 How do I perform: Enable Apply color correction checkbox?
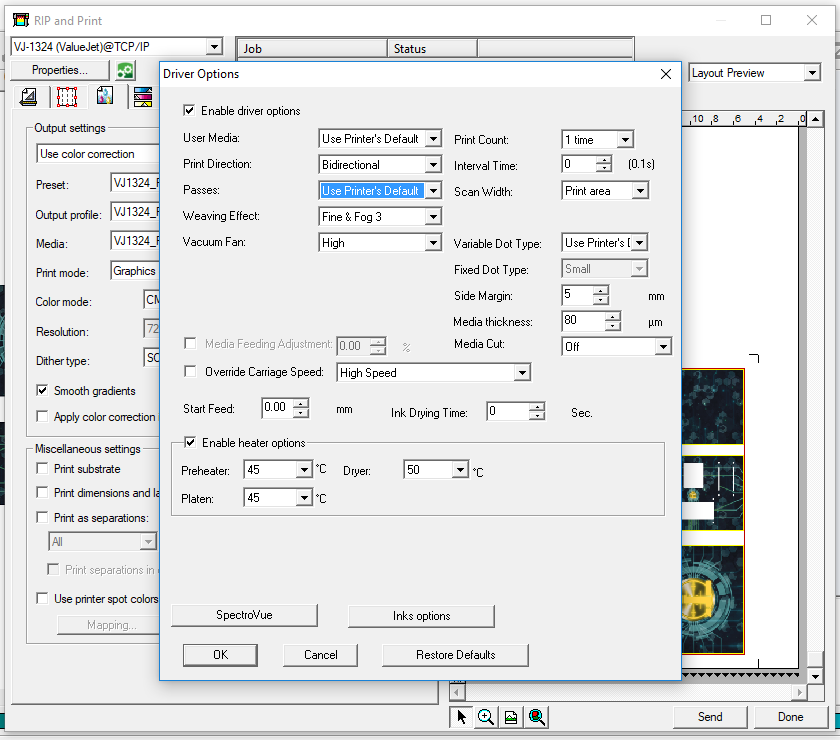(x=42, y=416)
